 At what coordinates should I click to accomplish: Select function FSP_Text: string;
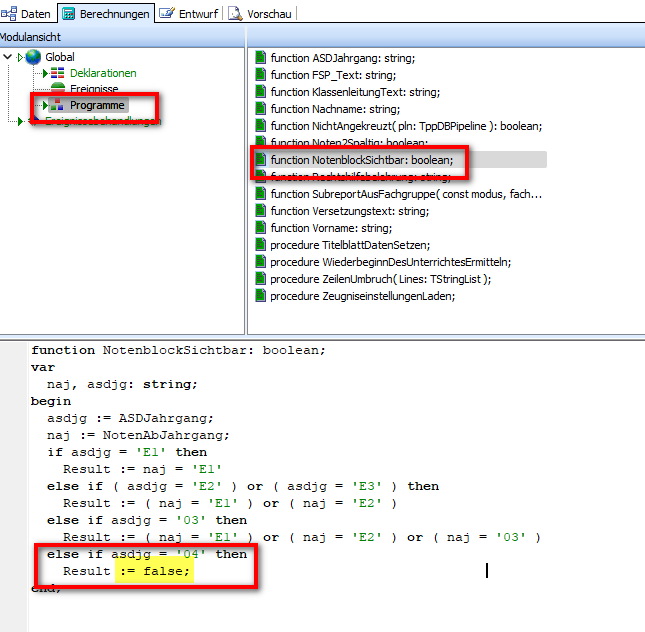pyautogui.click(x=333, y=75)
